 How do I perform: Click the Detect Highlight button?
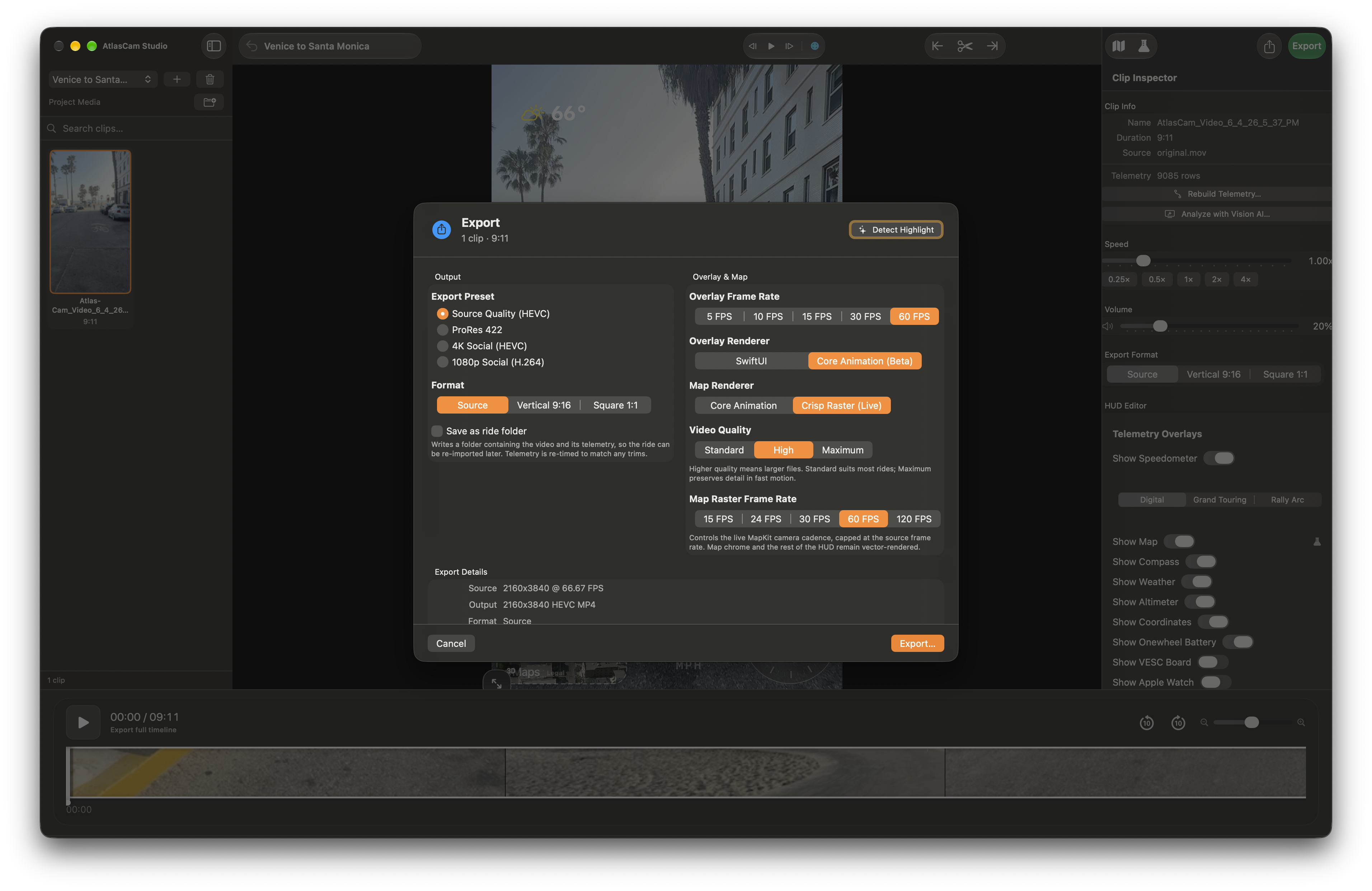click(x=896, y=229)
